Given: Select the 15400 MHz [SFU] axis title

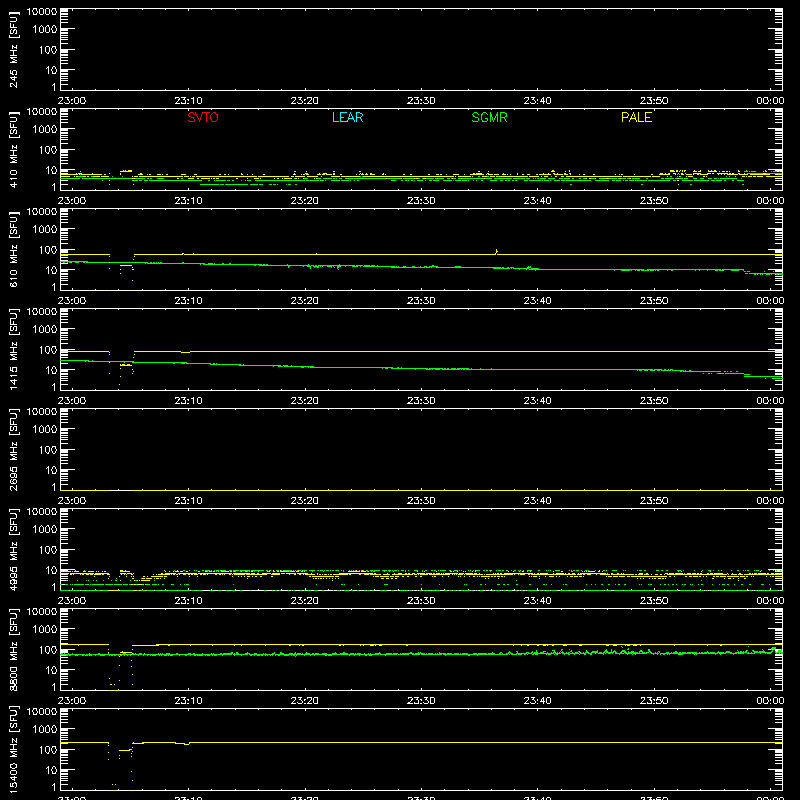Looking at the screenshot, I should (x=13, y=749).
